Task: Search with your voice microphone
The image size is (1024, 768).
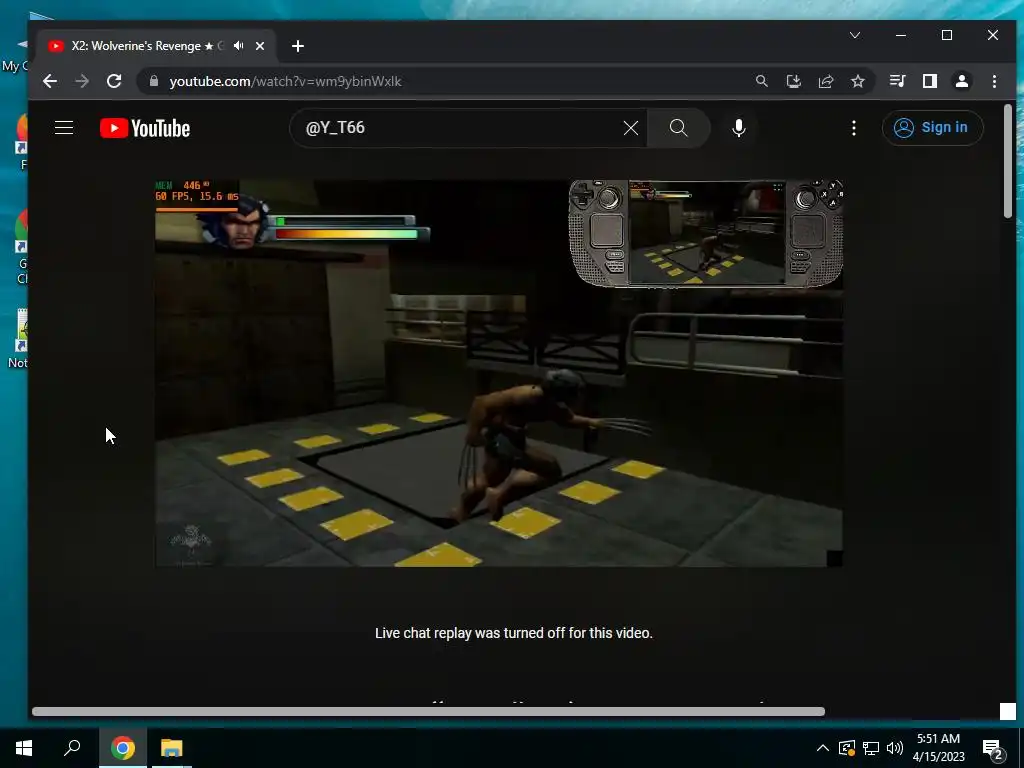Action: tap(739, 128)
